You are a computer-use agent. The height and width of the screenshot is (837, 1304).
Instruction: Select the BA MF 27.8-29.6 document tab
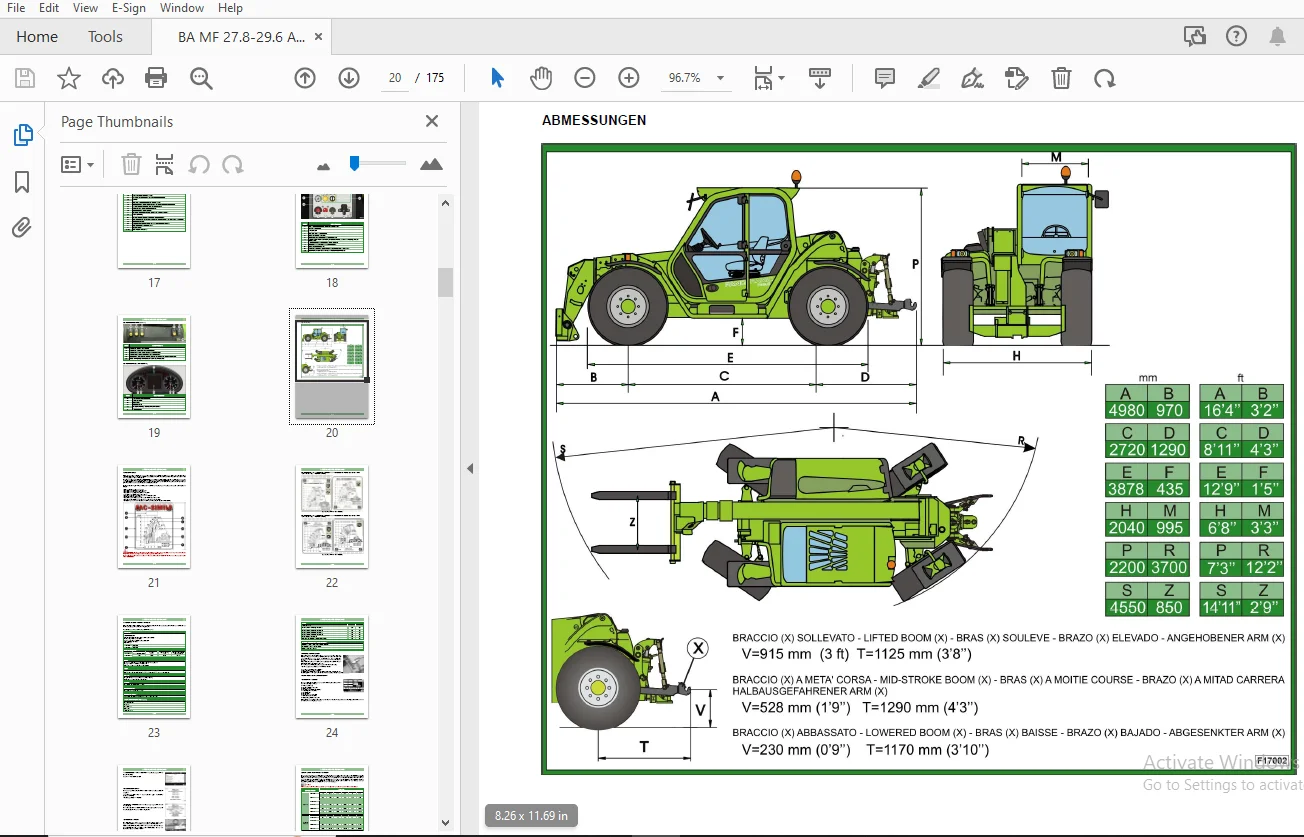(241, 37)
